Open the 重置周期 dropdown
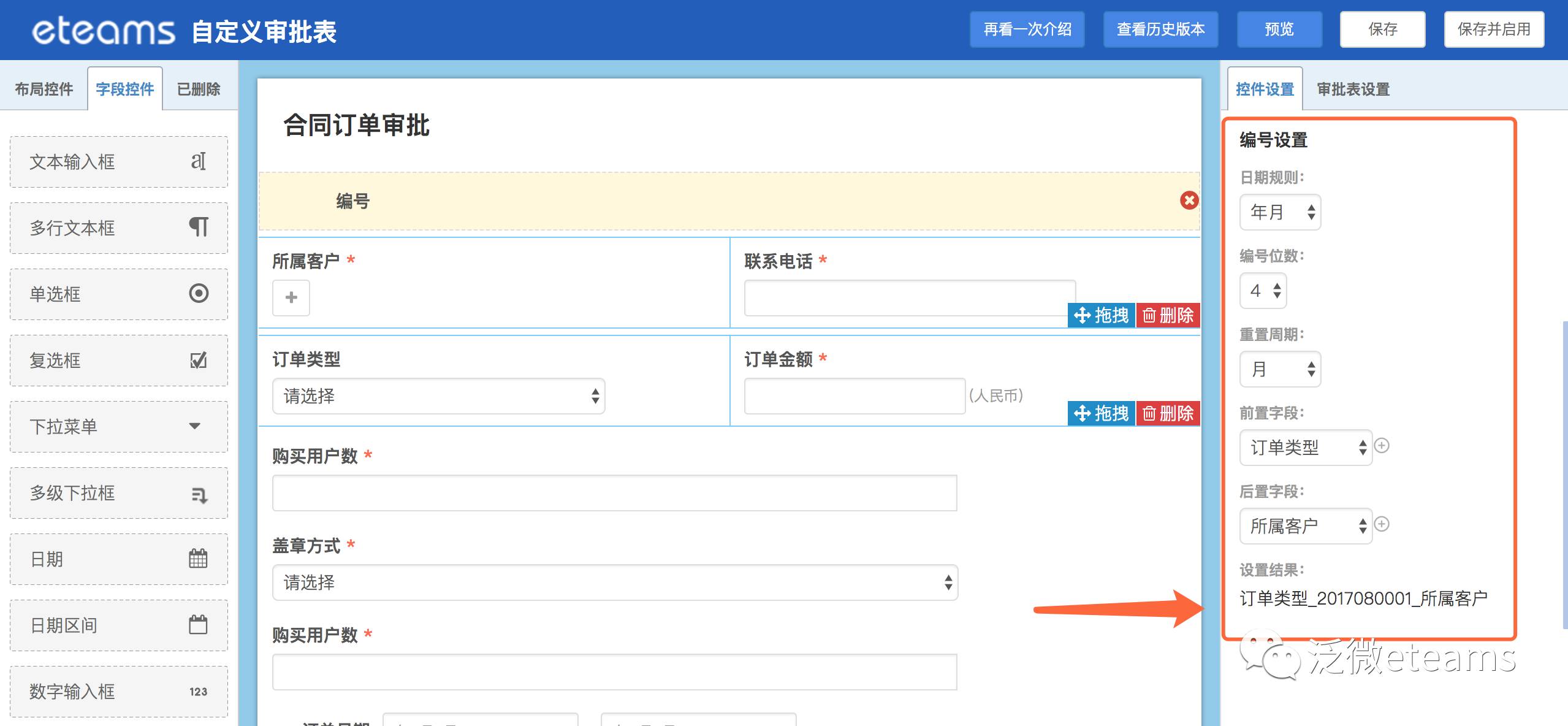 click(1280, 370)
